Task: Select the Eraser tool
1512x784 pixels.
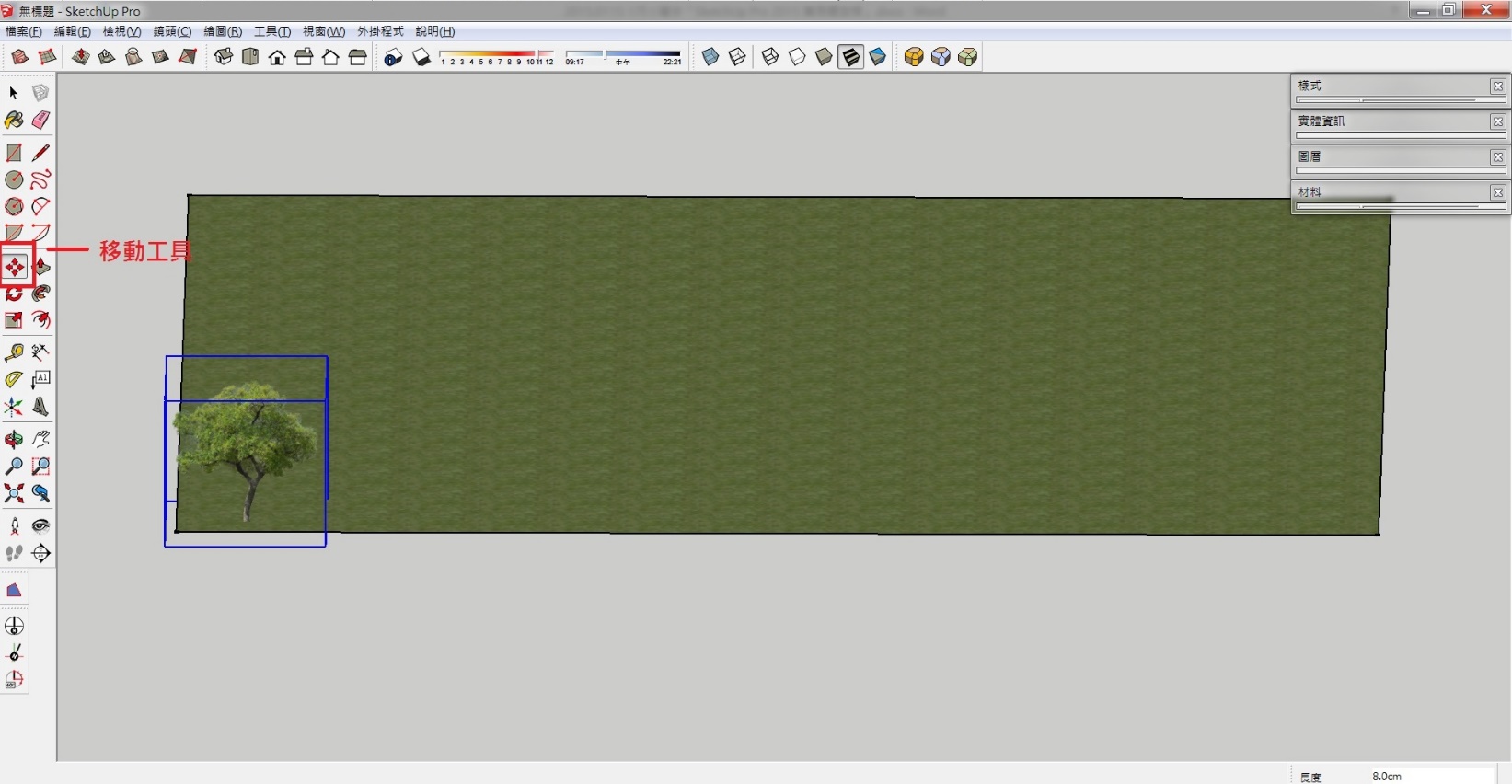Action: click(40, 121)
